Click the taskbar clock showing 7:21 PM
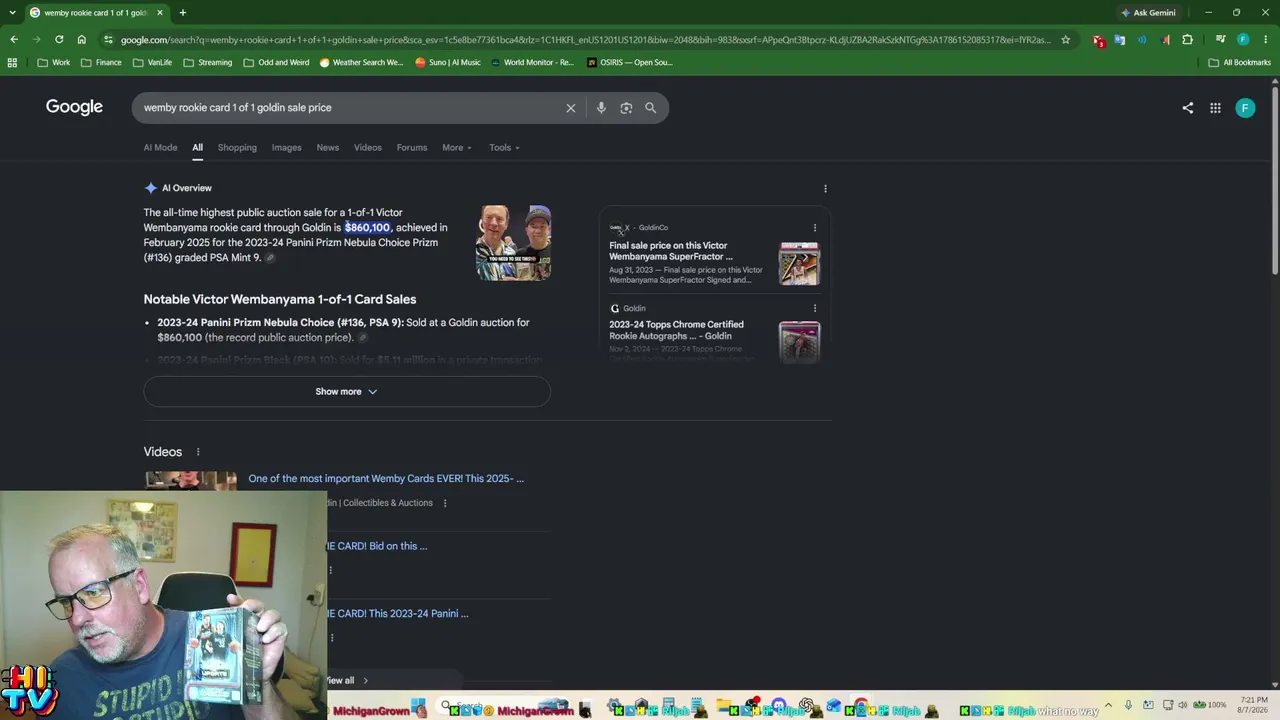This screenshot has width=1280, height=720. (1252, 706)
